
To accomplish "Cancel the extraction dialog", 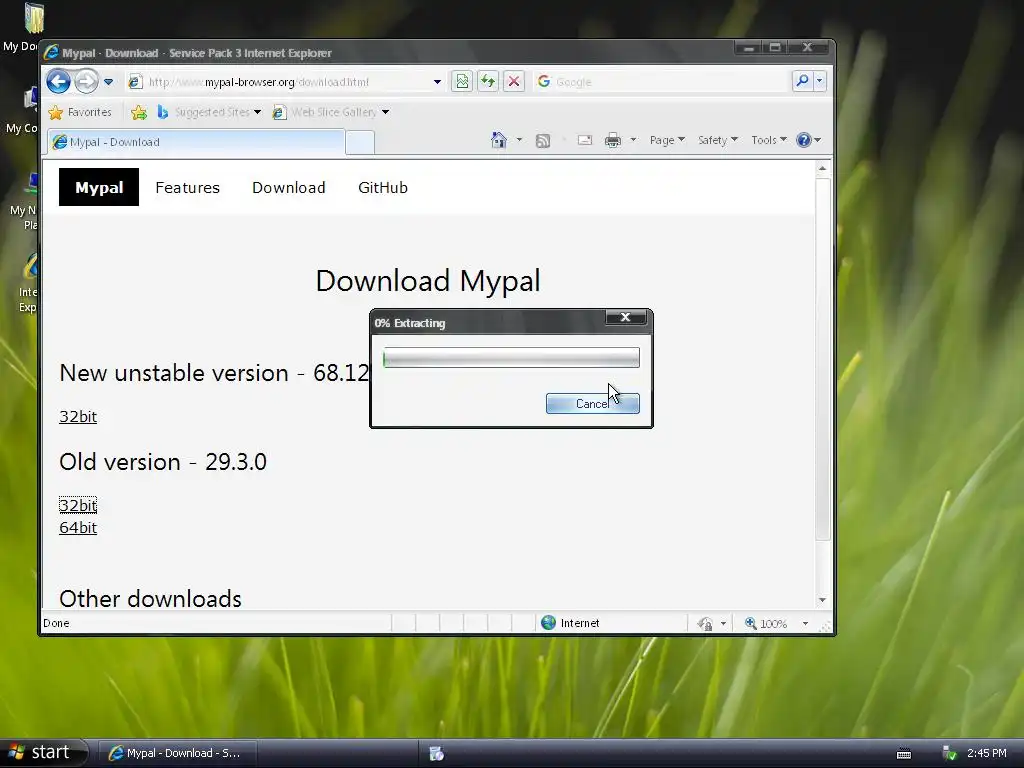I will coord(592,404).
